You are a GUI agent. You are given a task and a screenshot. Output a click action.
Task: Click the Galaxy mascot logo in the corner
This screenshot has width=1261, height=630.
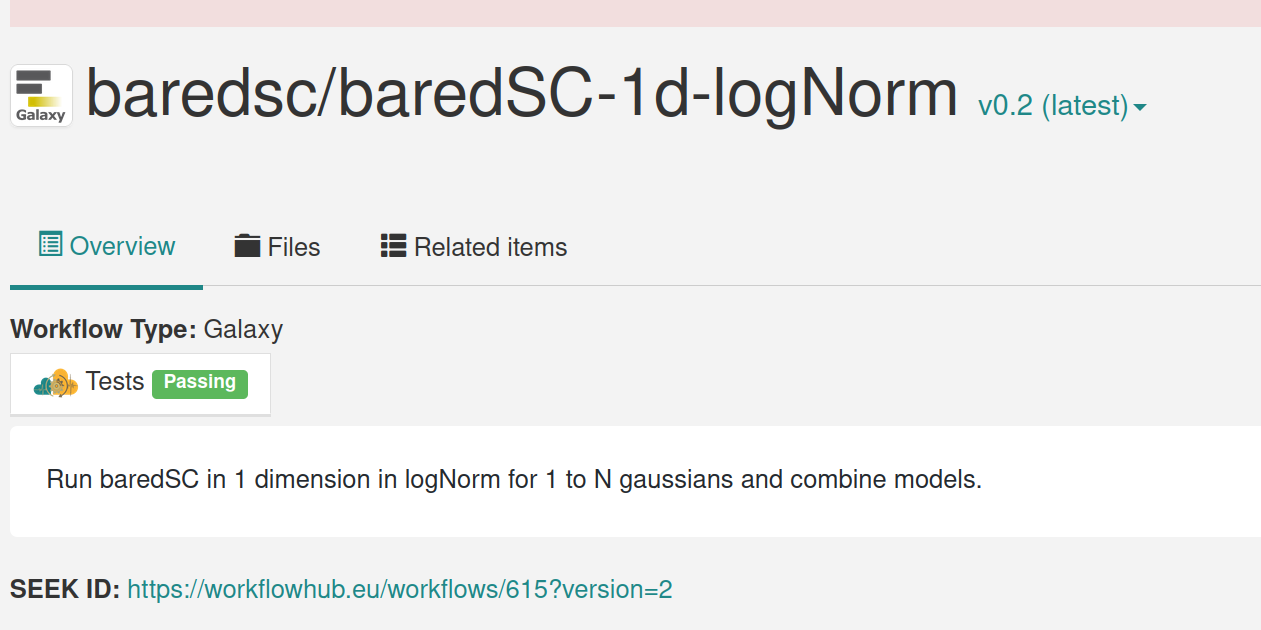point(40,95)
